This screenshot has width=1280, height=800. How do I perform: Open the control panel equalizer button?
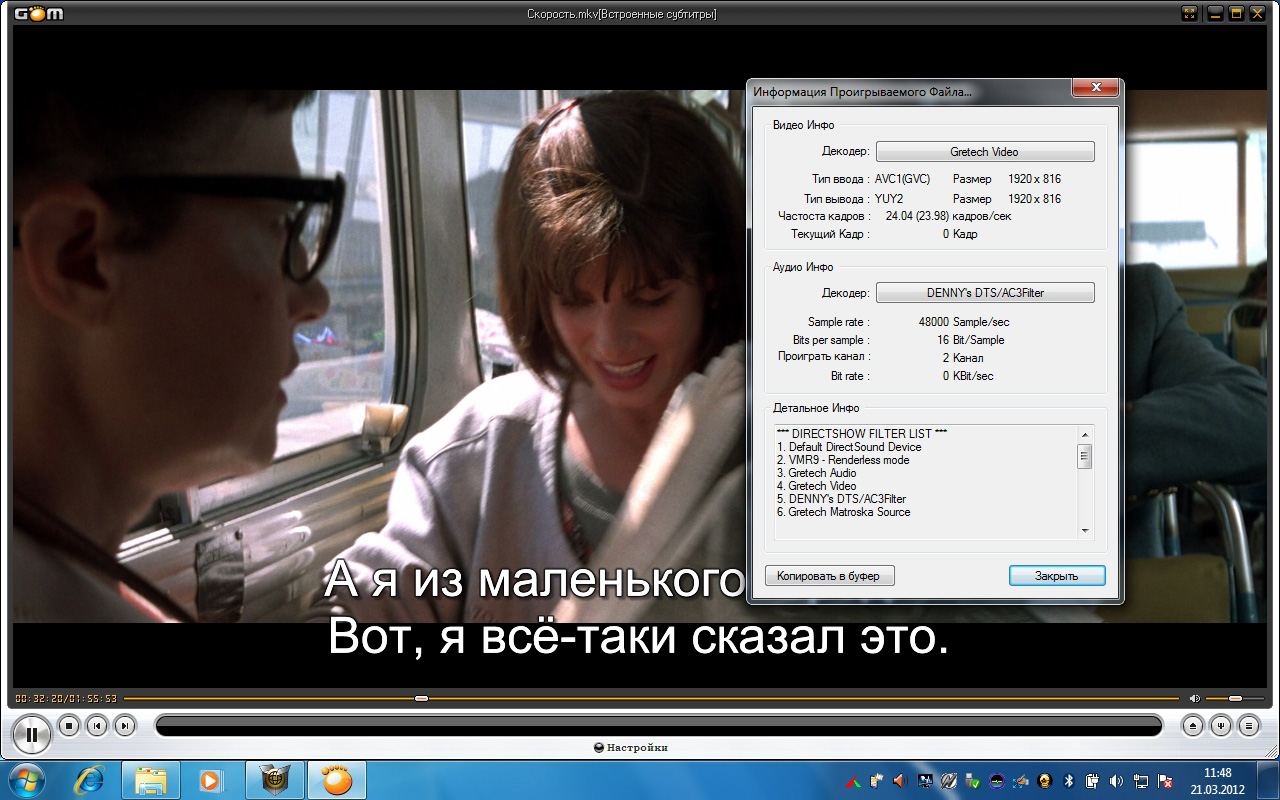point(1220,726)
